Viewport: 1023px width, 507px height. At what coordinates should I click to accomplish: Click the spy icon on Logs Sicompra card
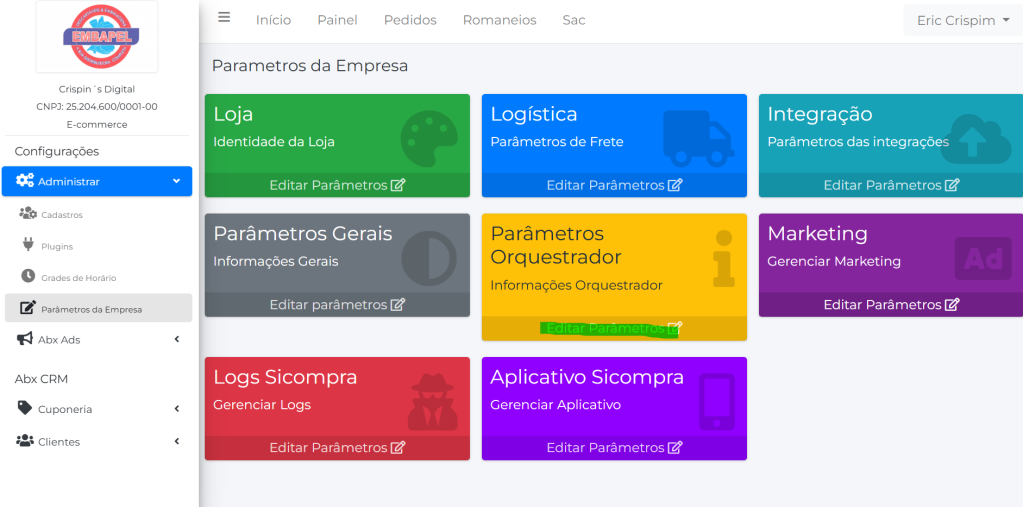coord(433,401)
